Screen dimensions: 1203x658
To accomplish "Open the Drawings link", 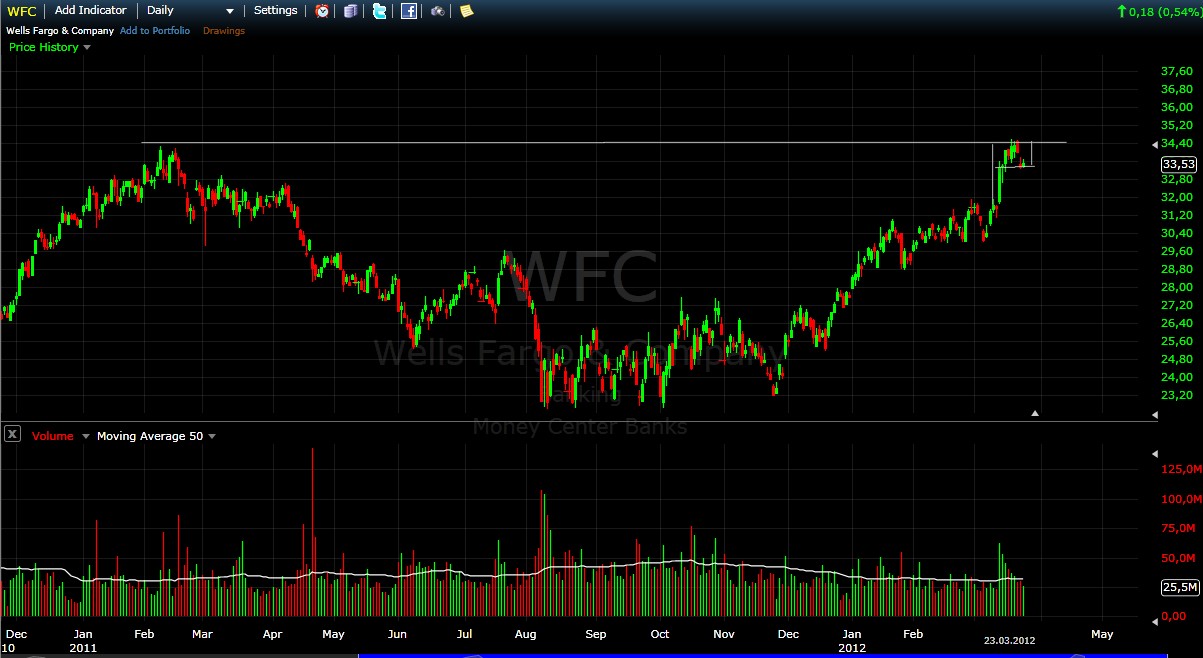I will 224,31.
